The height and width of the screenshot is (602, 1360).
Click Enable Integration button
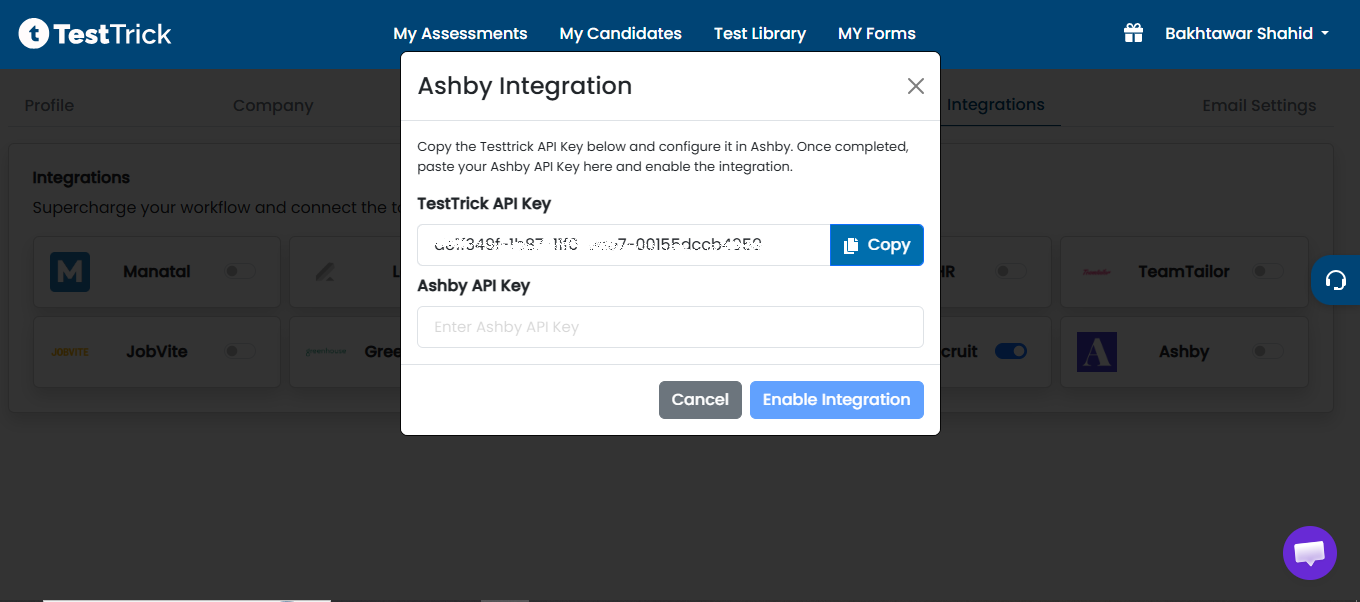[837, 400]
